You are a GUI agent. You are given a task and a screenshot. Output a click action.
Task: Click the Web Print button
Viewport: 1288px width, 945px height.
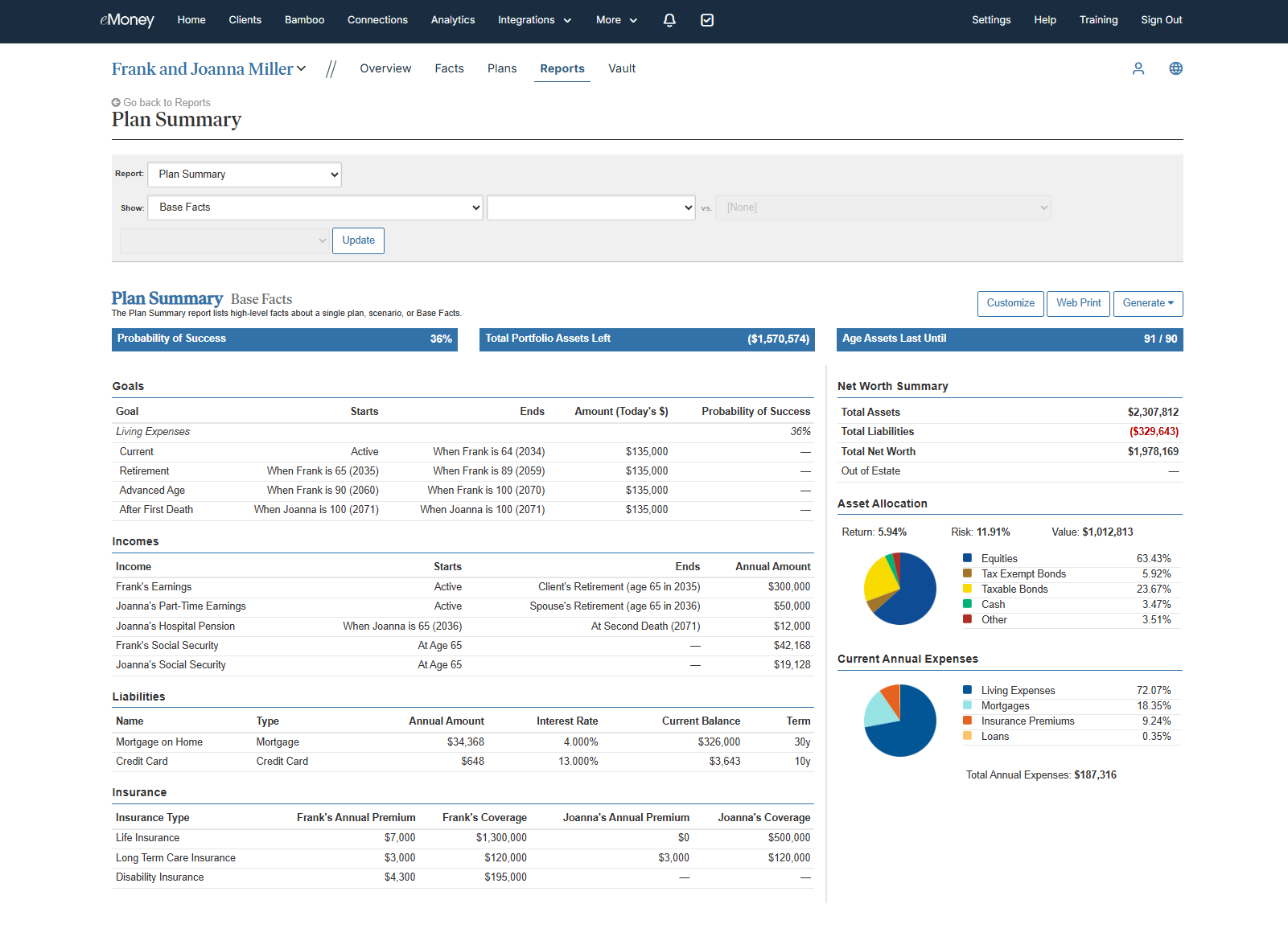tap(1078, 303)
